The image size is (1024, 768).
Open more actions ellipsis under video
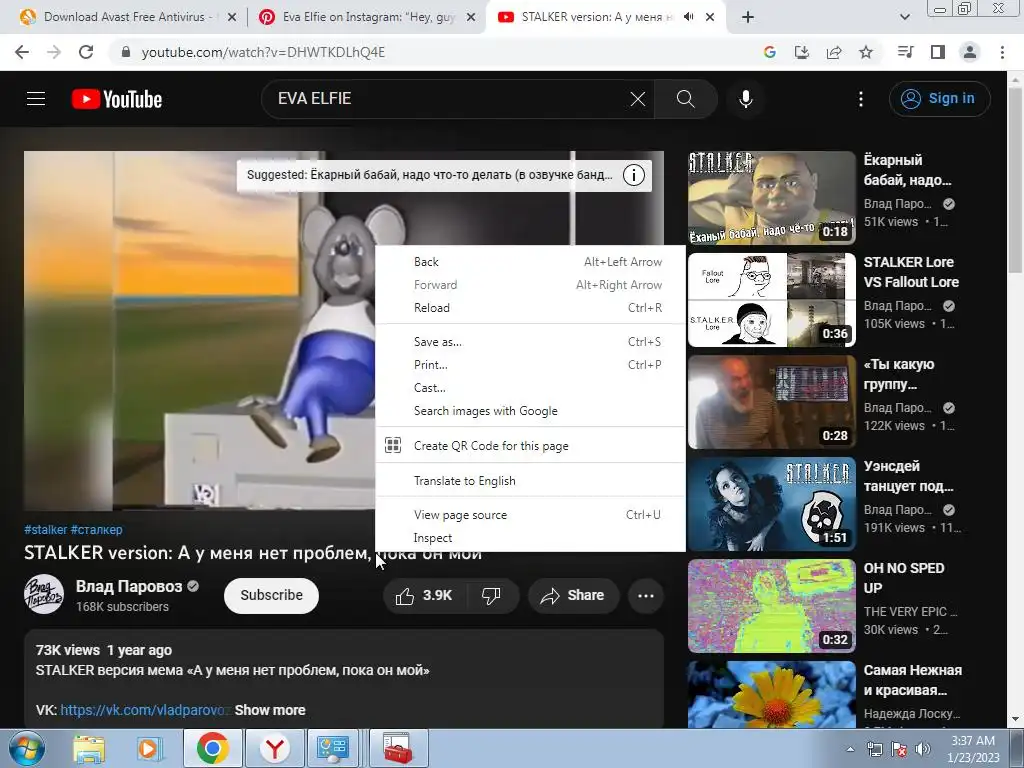(645, 596)
